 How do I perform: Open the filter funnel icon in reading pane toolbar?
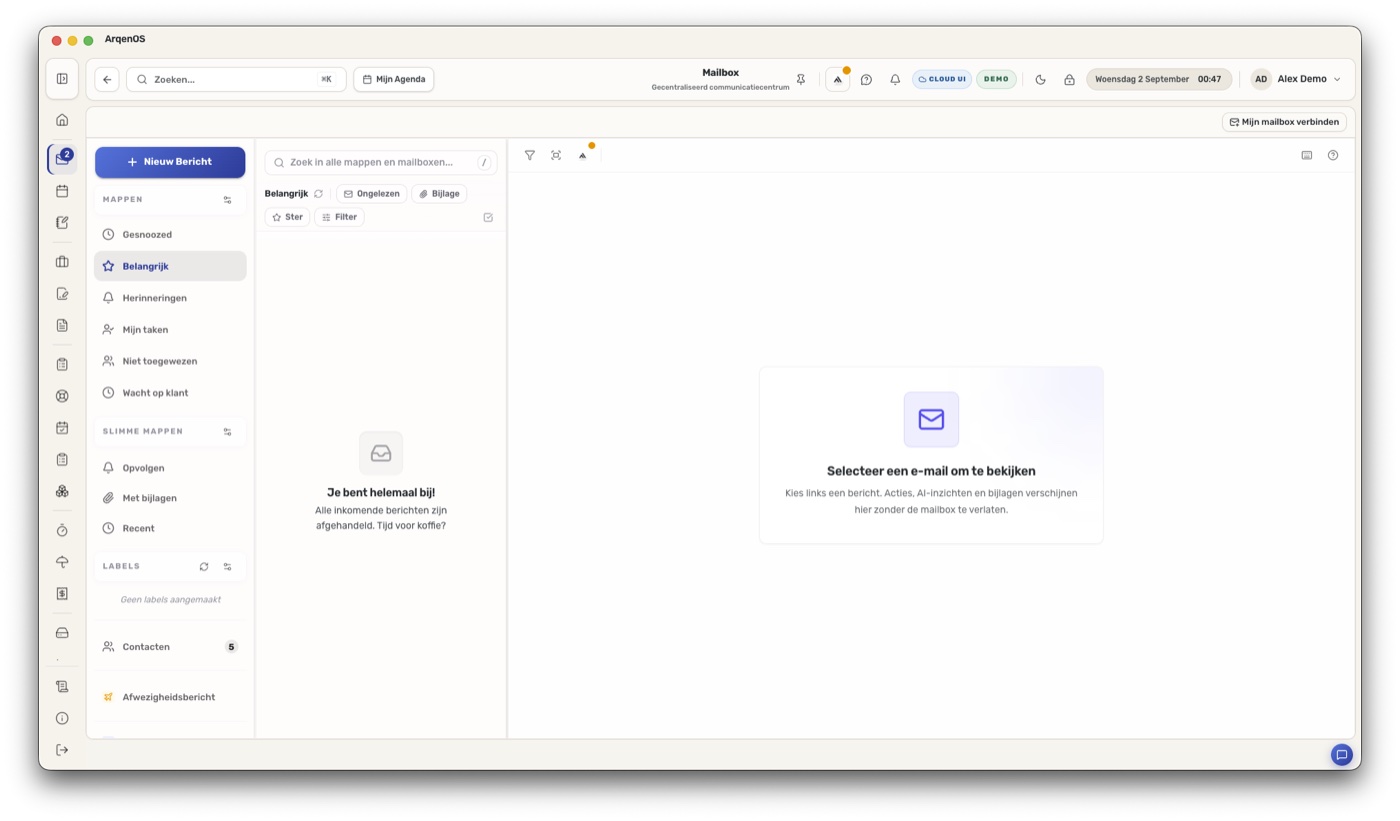[x=530, y=155]
